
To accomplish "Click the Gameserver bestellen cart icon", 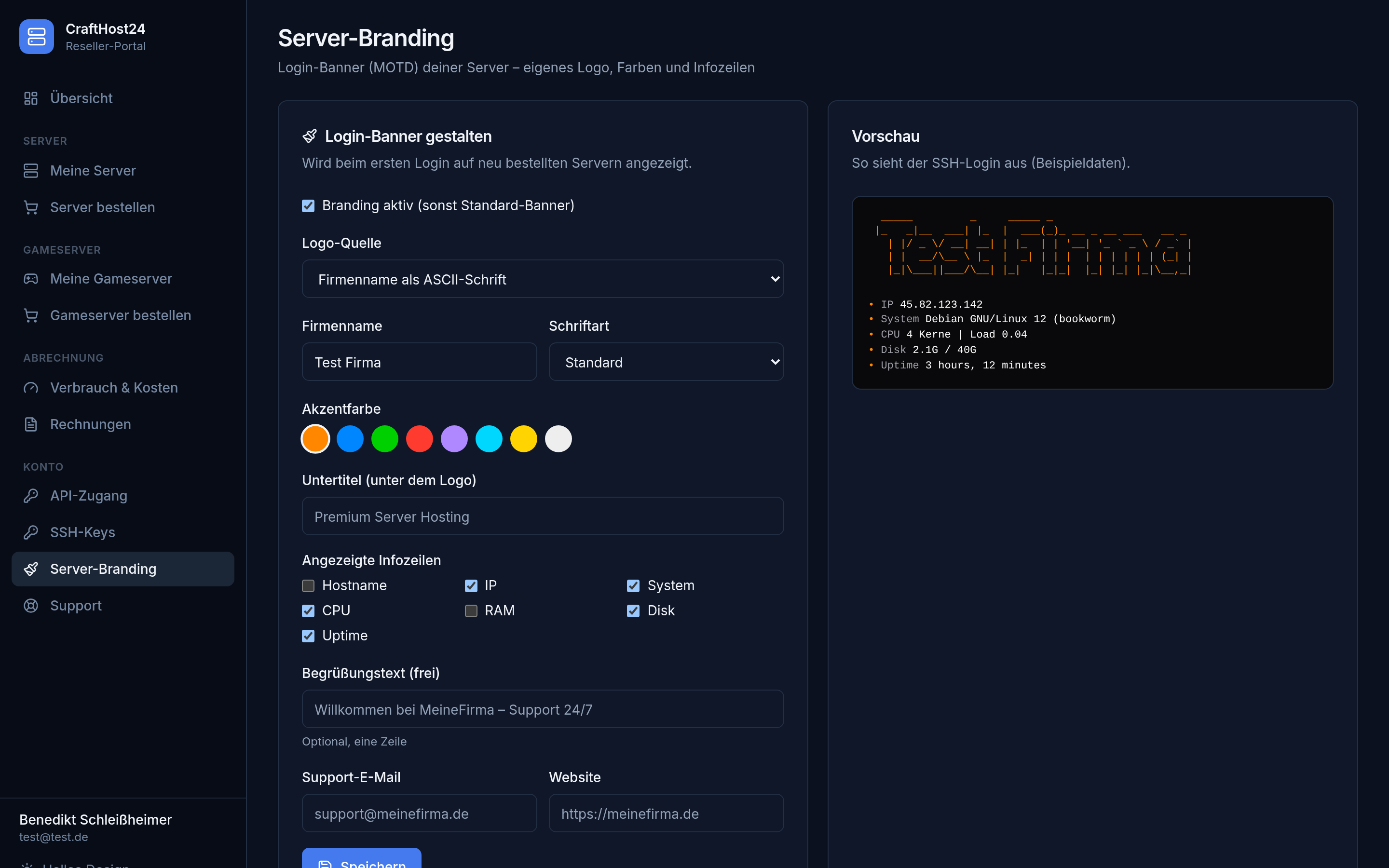I will point(31,315).
